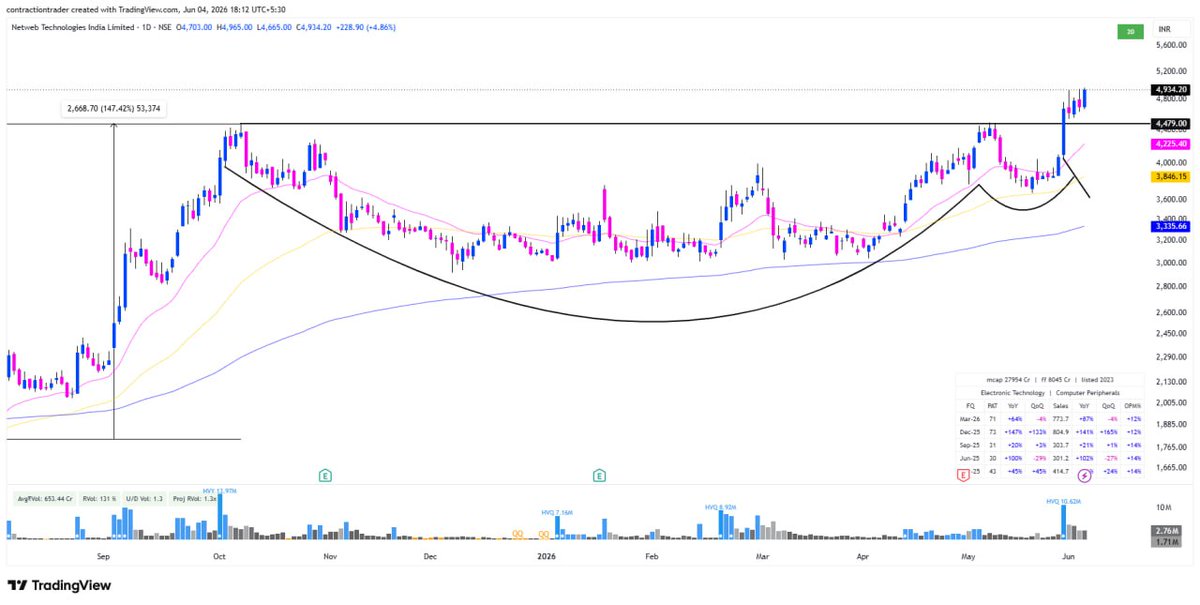Click the Jun-25 quarter row label
The height and width of the screenshot is (605, 1200).
point(969,457)
